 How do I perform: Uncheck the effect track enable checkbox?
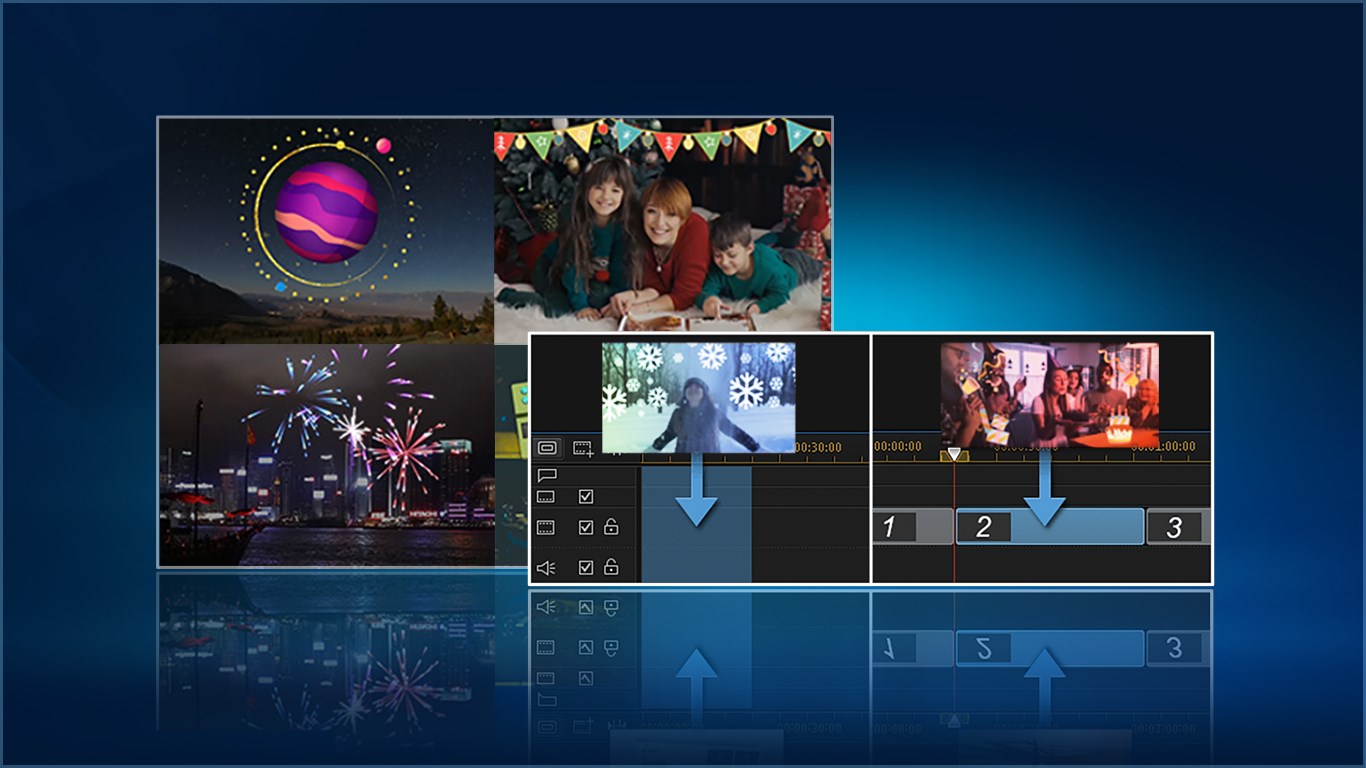click(586, 496)
